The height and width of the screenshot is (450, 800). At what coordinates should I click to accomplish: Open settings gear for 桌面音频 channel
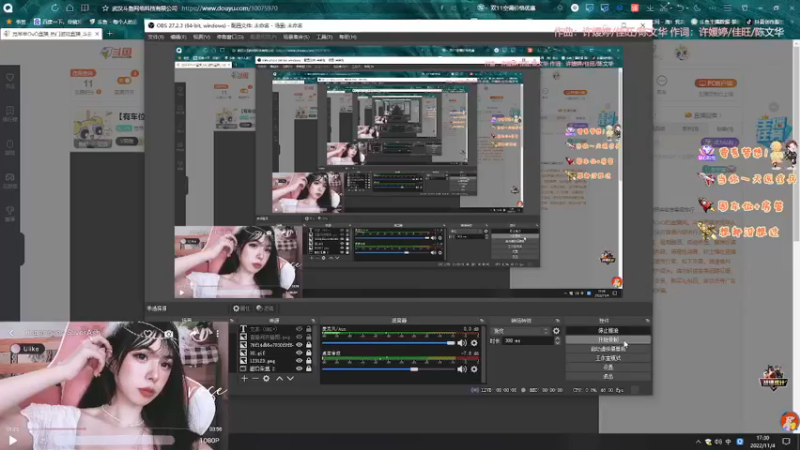coord(474,369)
